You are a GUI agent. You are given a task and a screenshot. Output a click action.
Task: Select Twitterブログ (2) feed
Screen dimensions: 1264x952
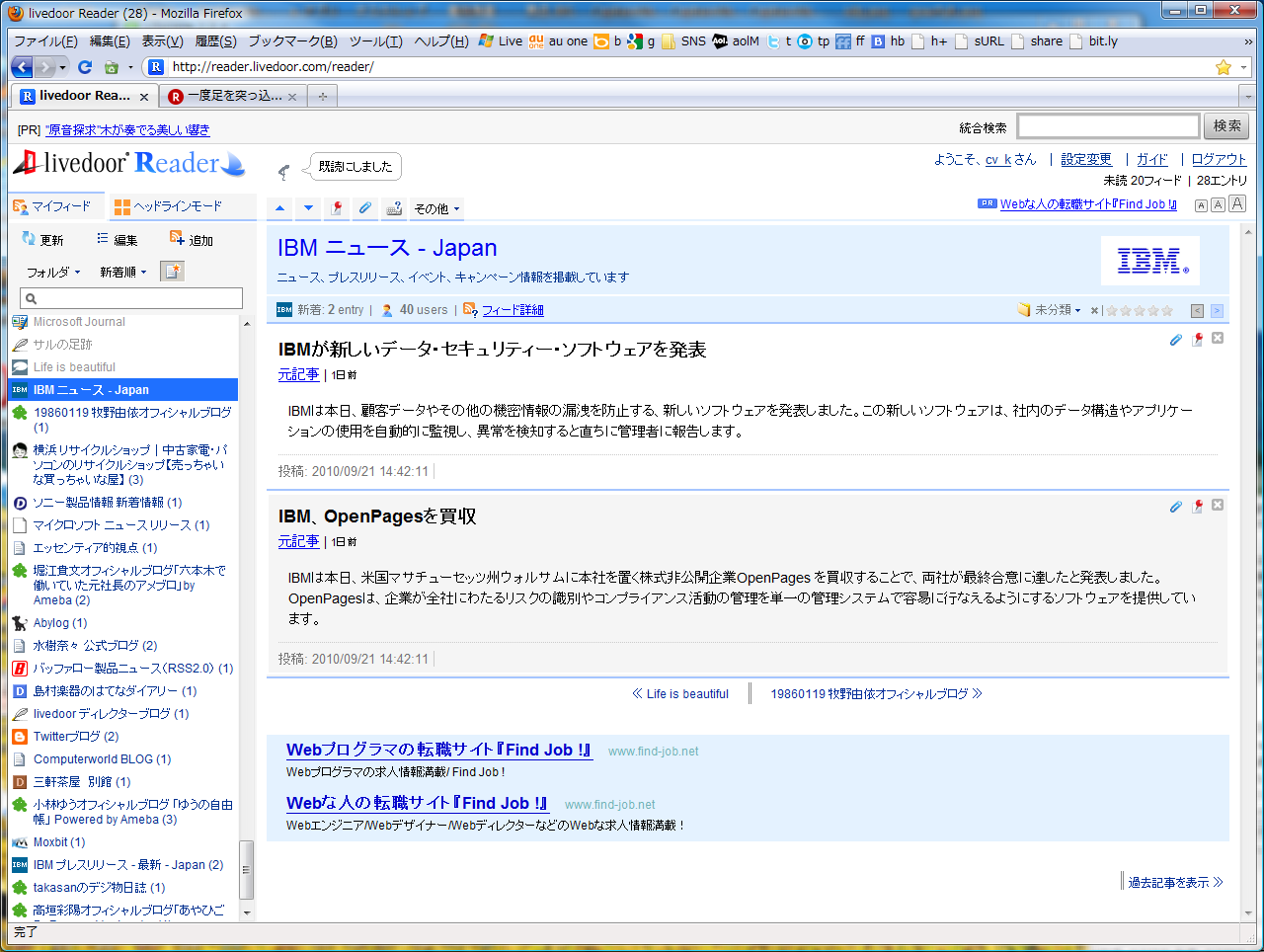(76, 737)
